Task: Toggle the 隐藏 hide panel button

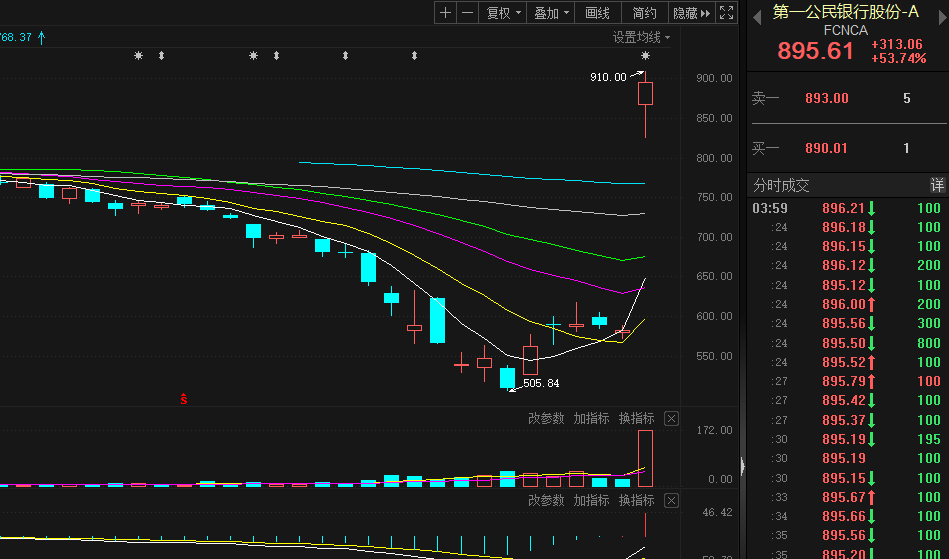Action: [x=691, y=13]
